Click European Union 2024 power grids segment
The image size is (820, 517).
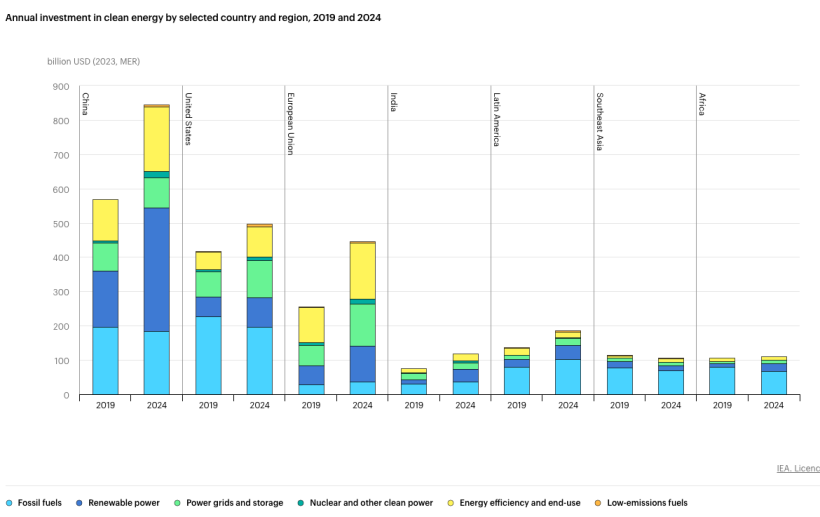(x=362, y=325)
